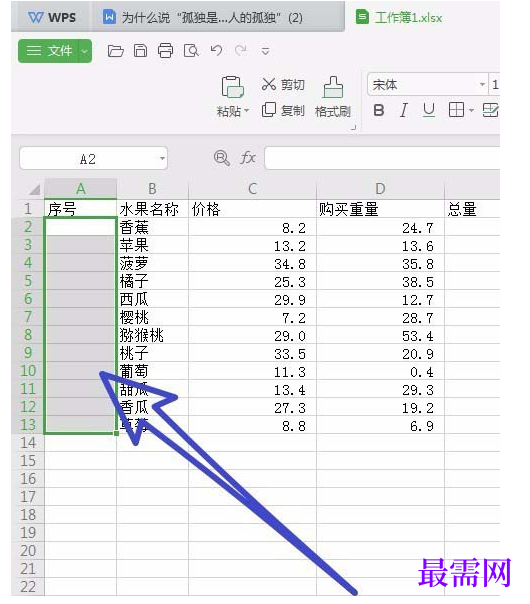
Task: Click Cut (剪切) scissors button
Action: tap(283, 84)
